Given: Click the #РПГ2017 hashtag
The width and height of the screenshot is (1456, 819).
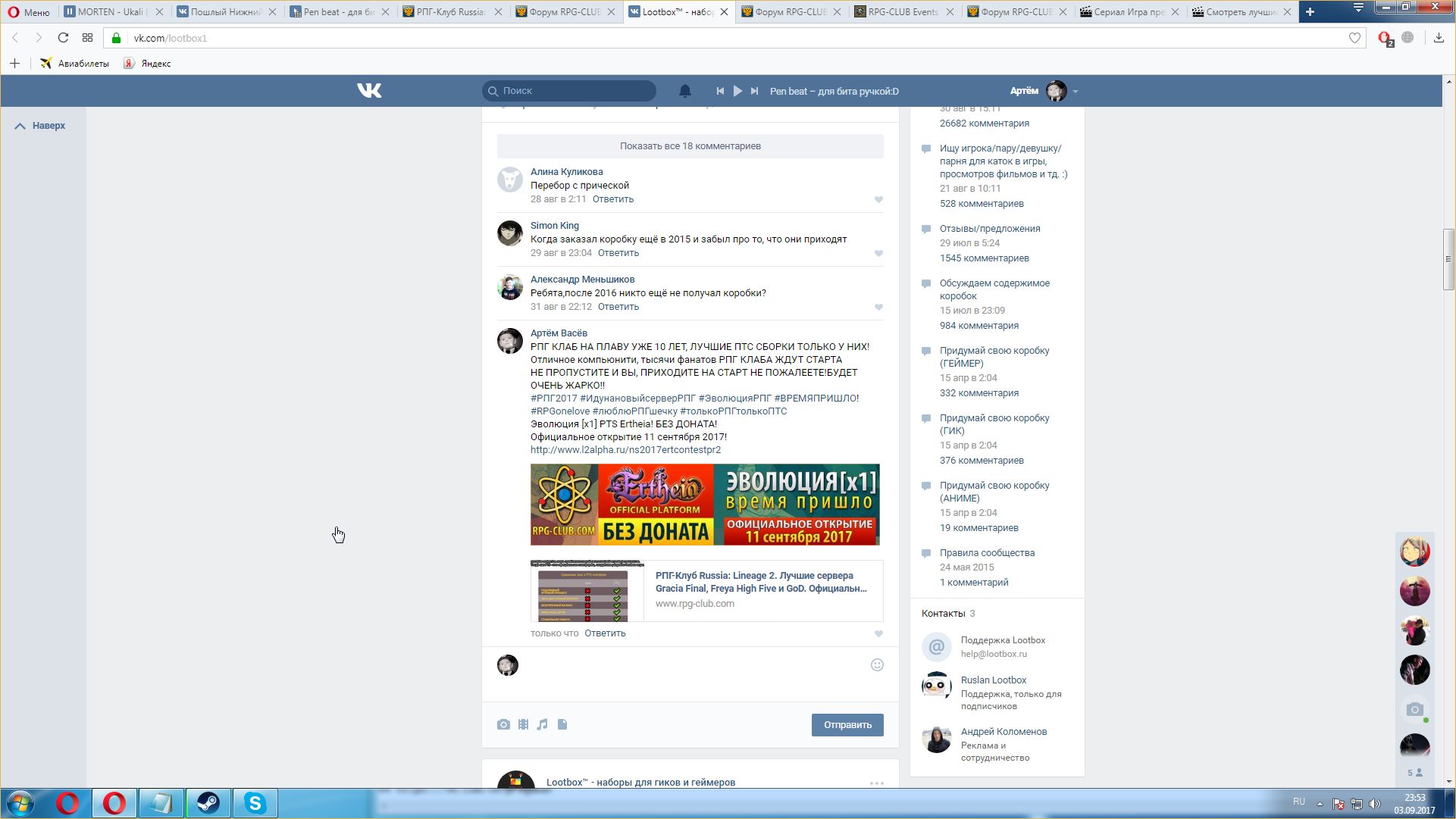Looking at the screenshot, I should [554, 399].
